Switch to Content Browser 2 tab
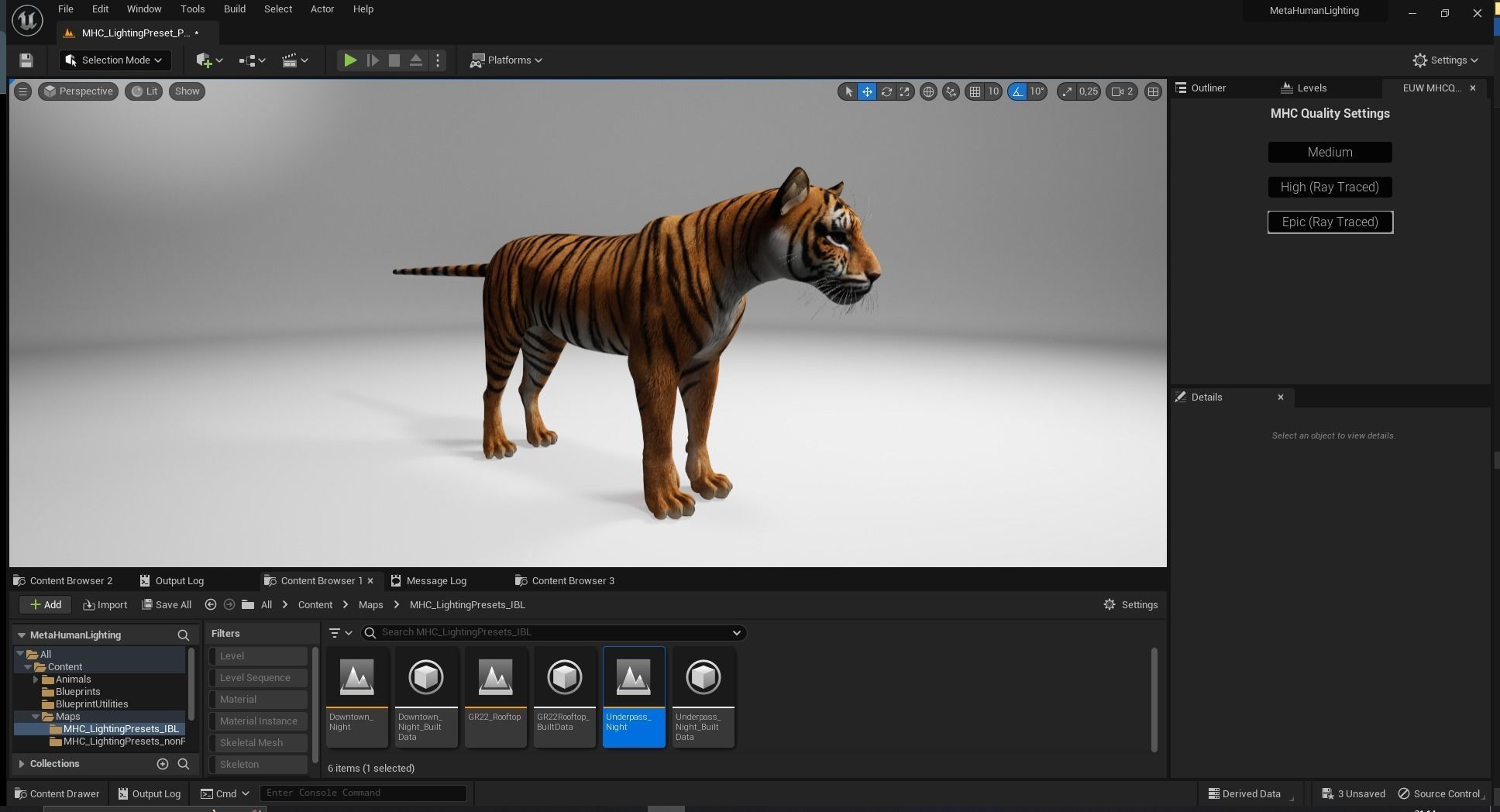 [x=64, y=580]
